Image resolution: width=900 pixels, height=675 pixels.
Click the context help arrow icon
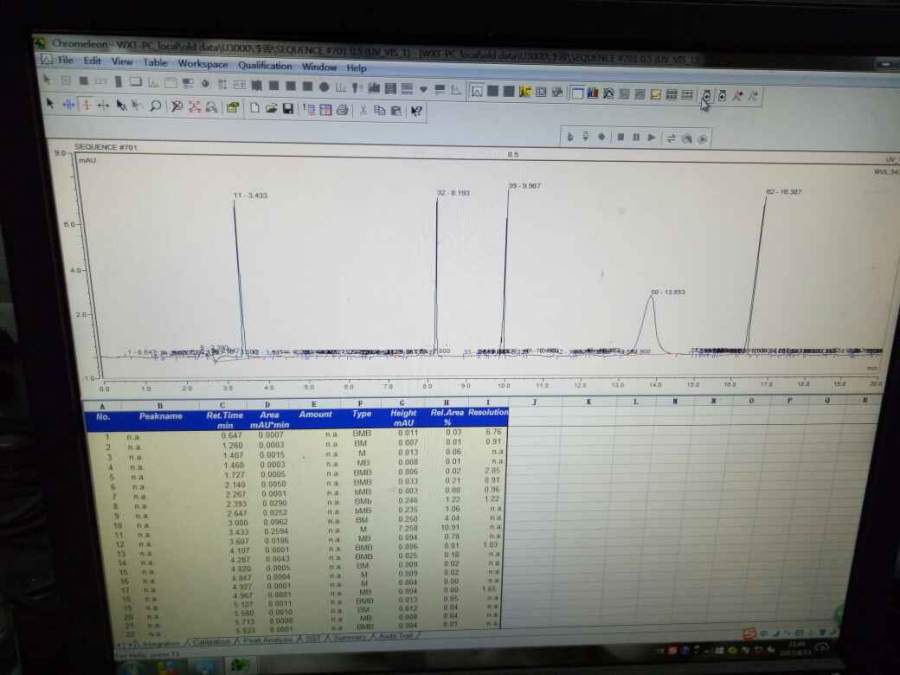pyautogui.click(x=417, y=111)
